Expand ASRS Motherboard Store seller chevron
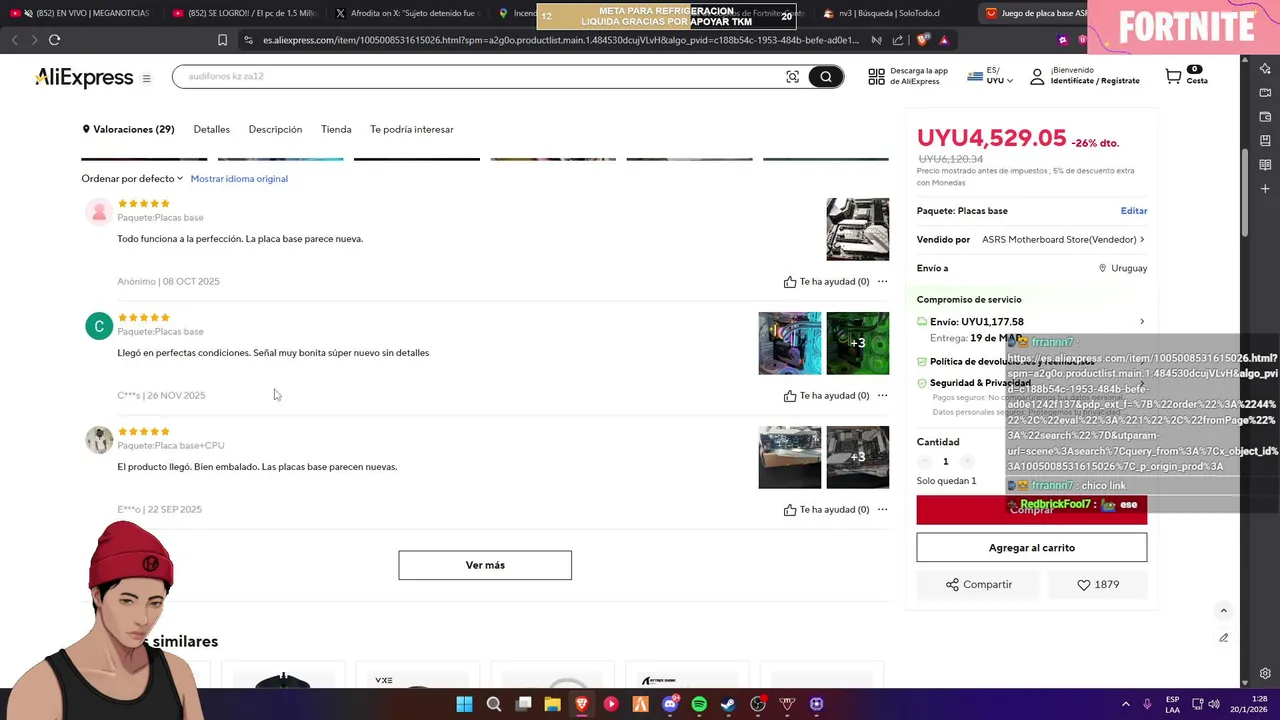1280x720 pixels. pyautogui.click(x=1142, y=240)
